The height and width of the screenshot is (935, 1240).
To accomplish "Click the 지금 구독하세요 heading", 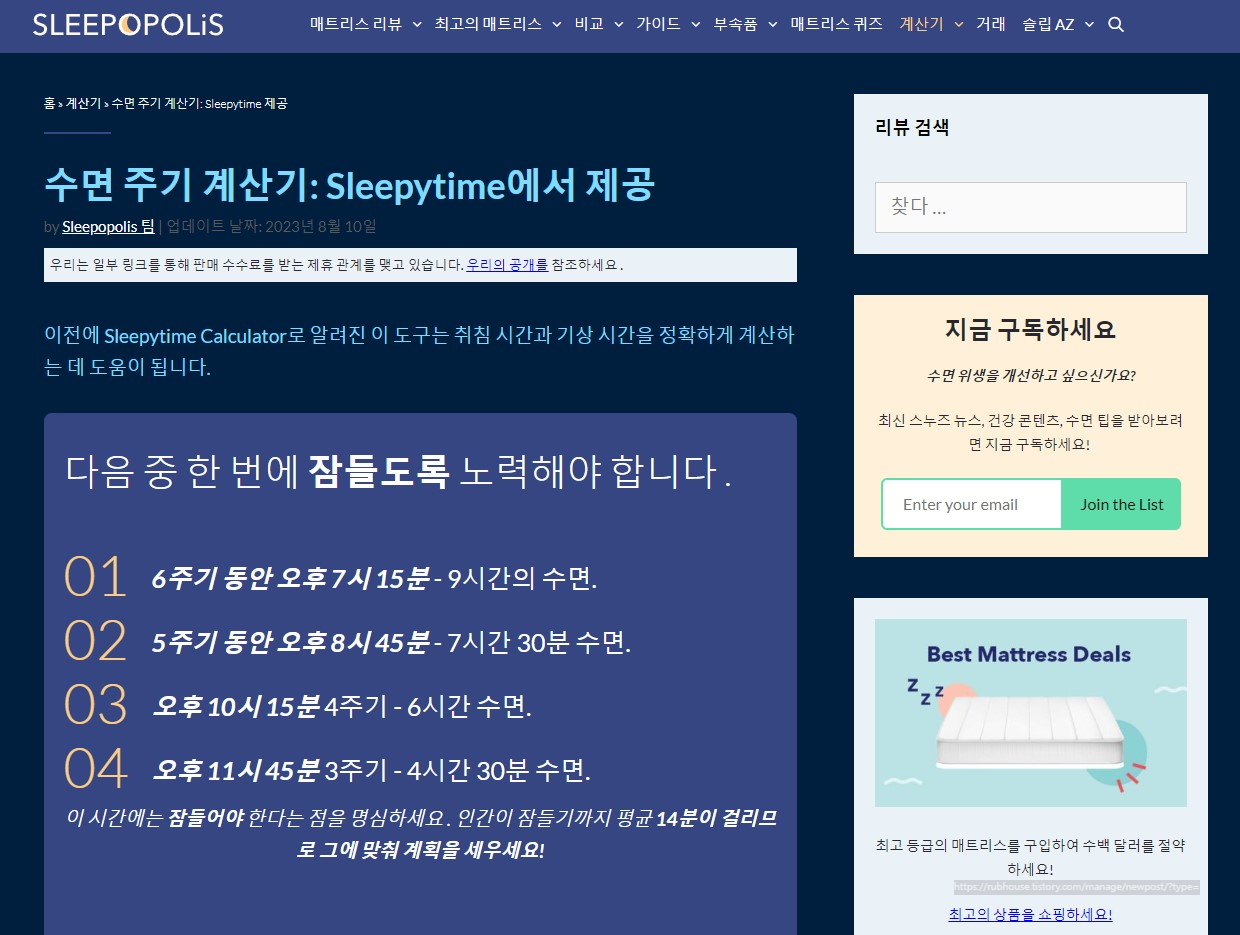I will 1030,329.
